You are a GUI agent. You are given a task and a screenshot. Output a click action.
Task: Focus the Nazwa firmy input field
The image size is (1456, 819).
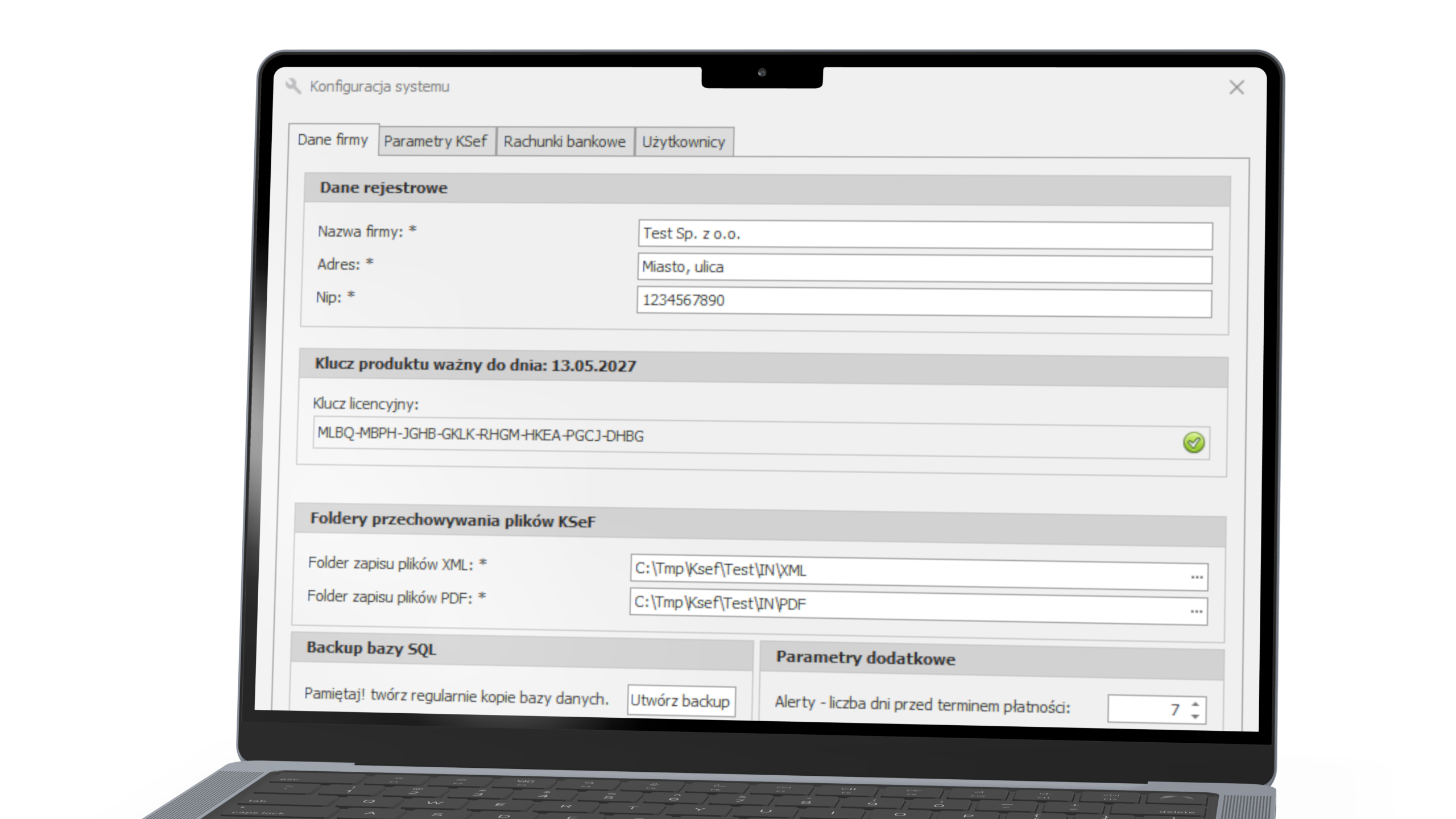click(x=925, y=235)
